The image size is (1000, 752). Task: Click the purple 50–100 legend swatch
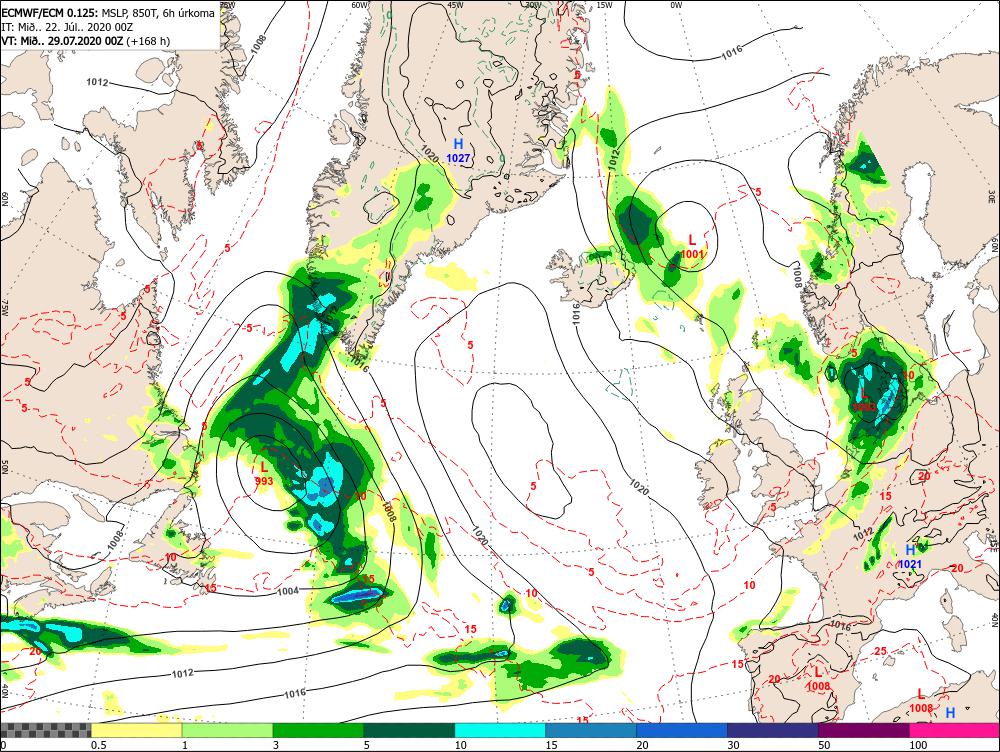(x=864, y=730)
